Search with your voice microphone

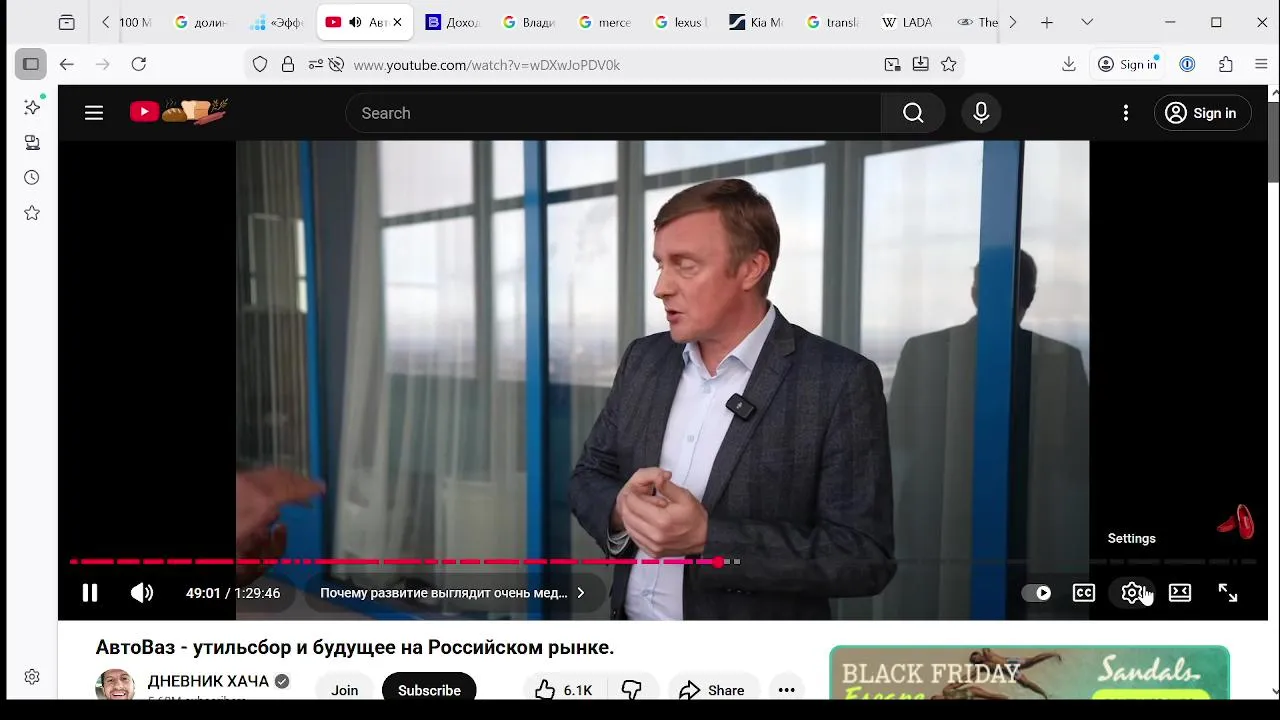[981, 113]
